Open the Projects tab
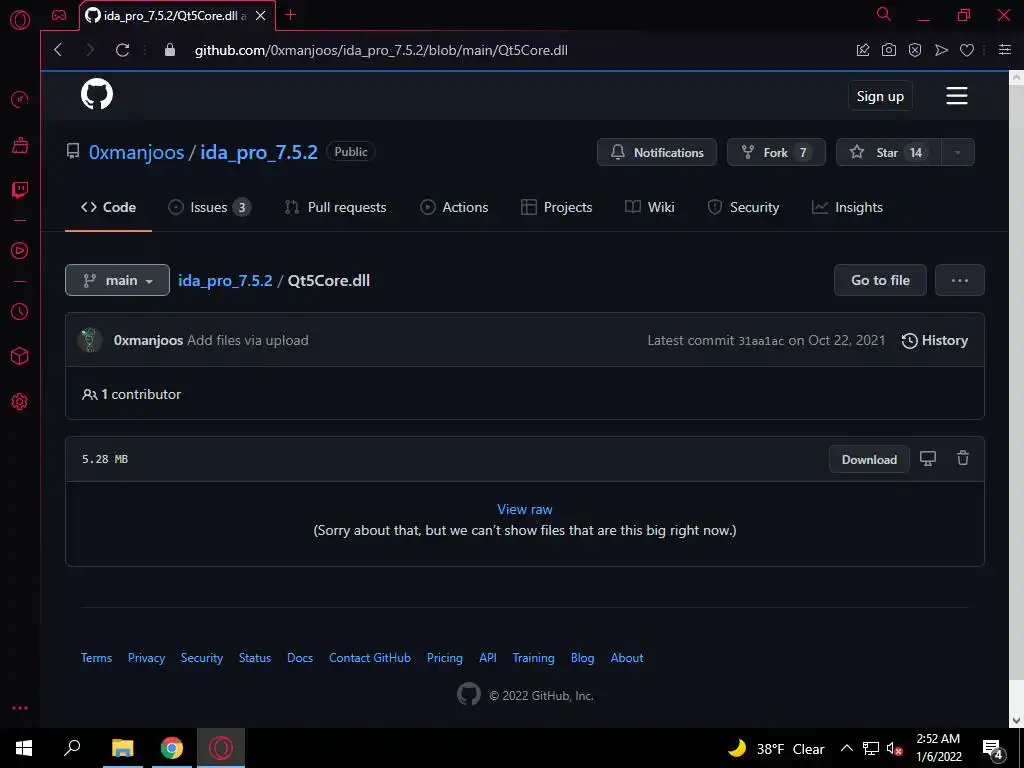The width and height of the screenshot is (1024, 768). click(x=556, y=207)
